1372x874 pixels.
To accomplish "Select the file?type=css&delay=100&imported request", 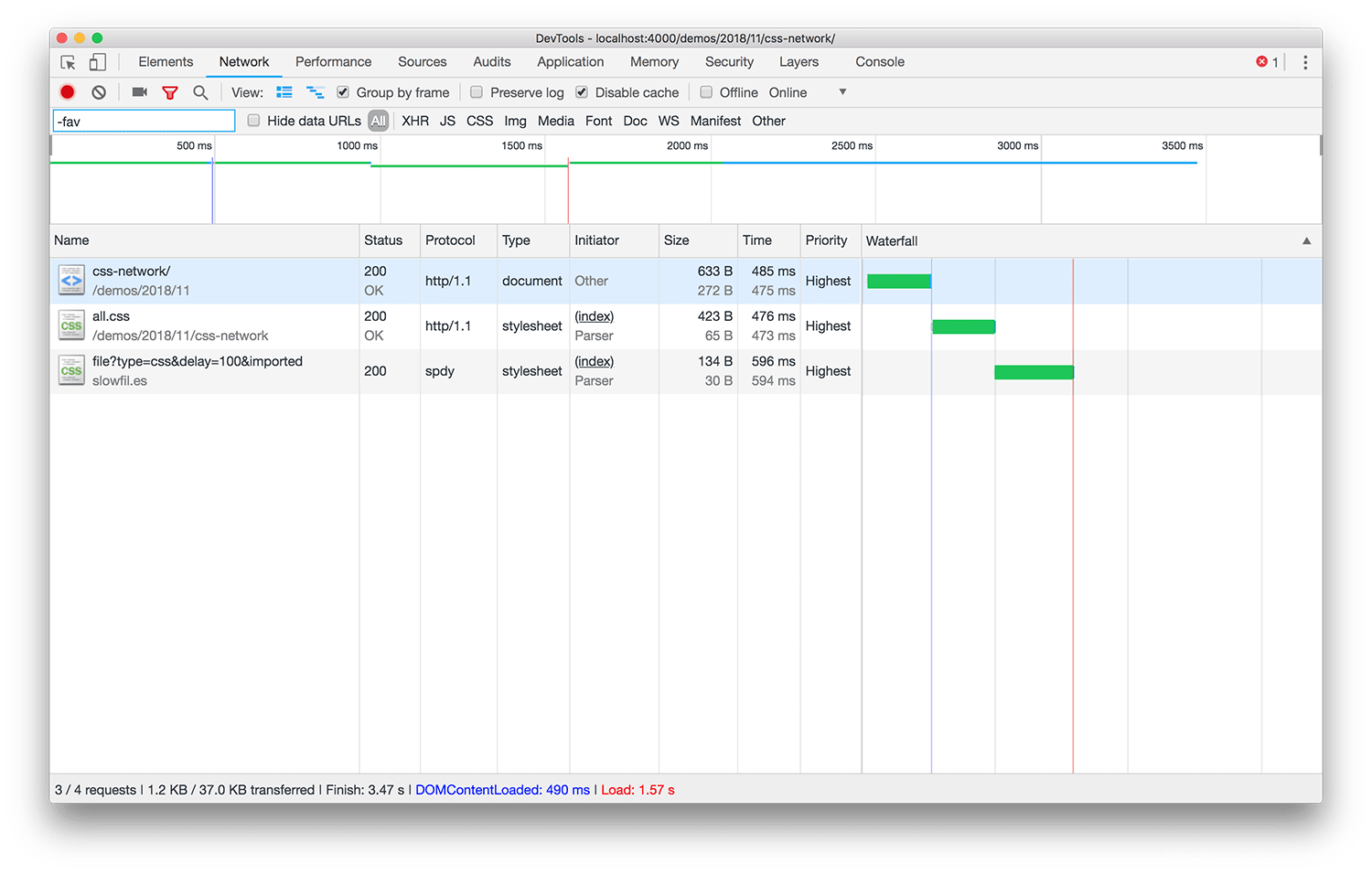I will (x=198, y=362).
